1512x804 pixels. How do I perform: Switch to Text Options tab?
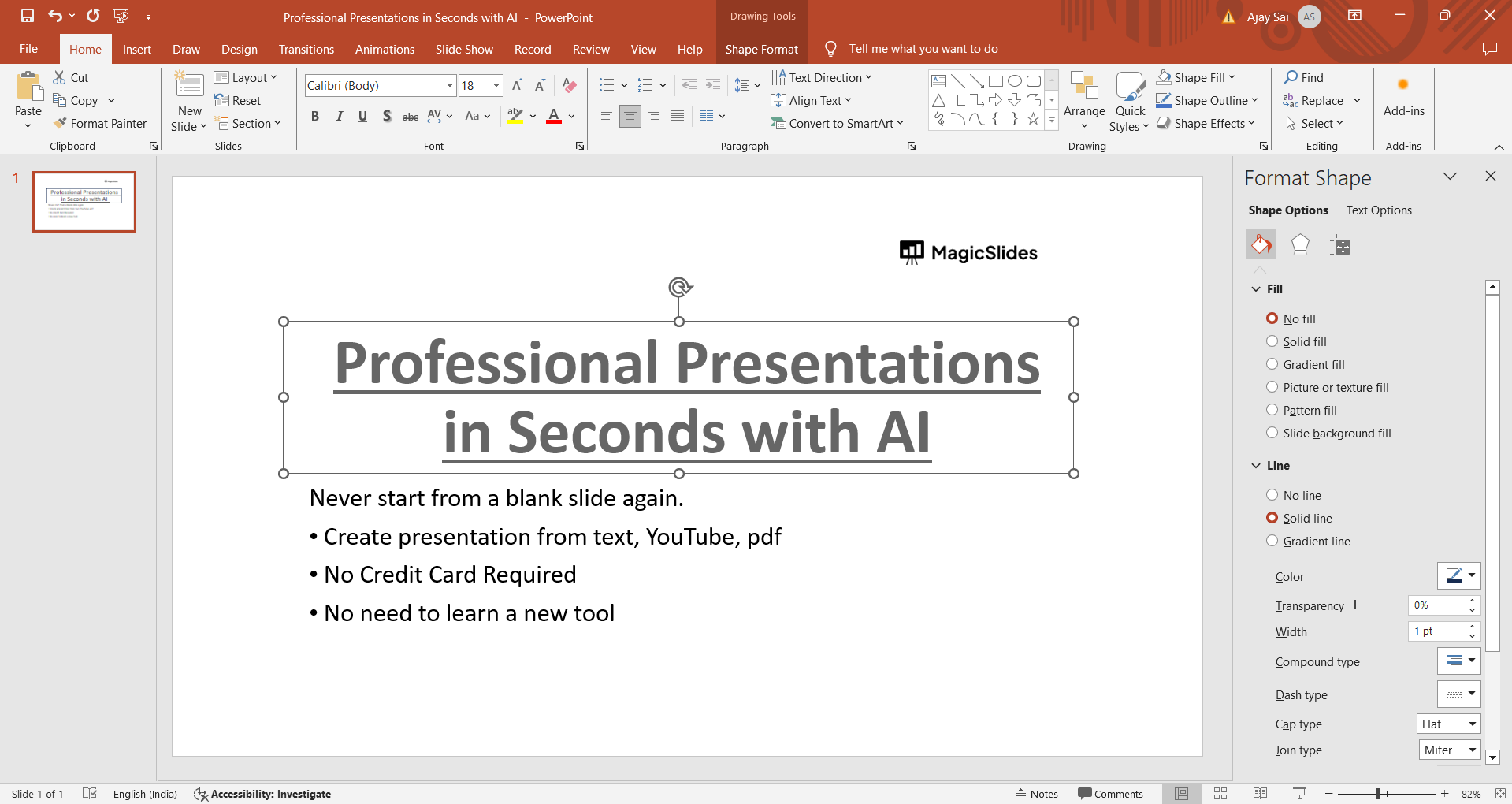pyautogui.click(x=1378, y=210)
